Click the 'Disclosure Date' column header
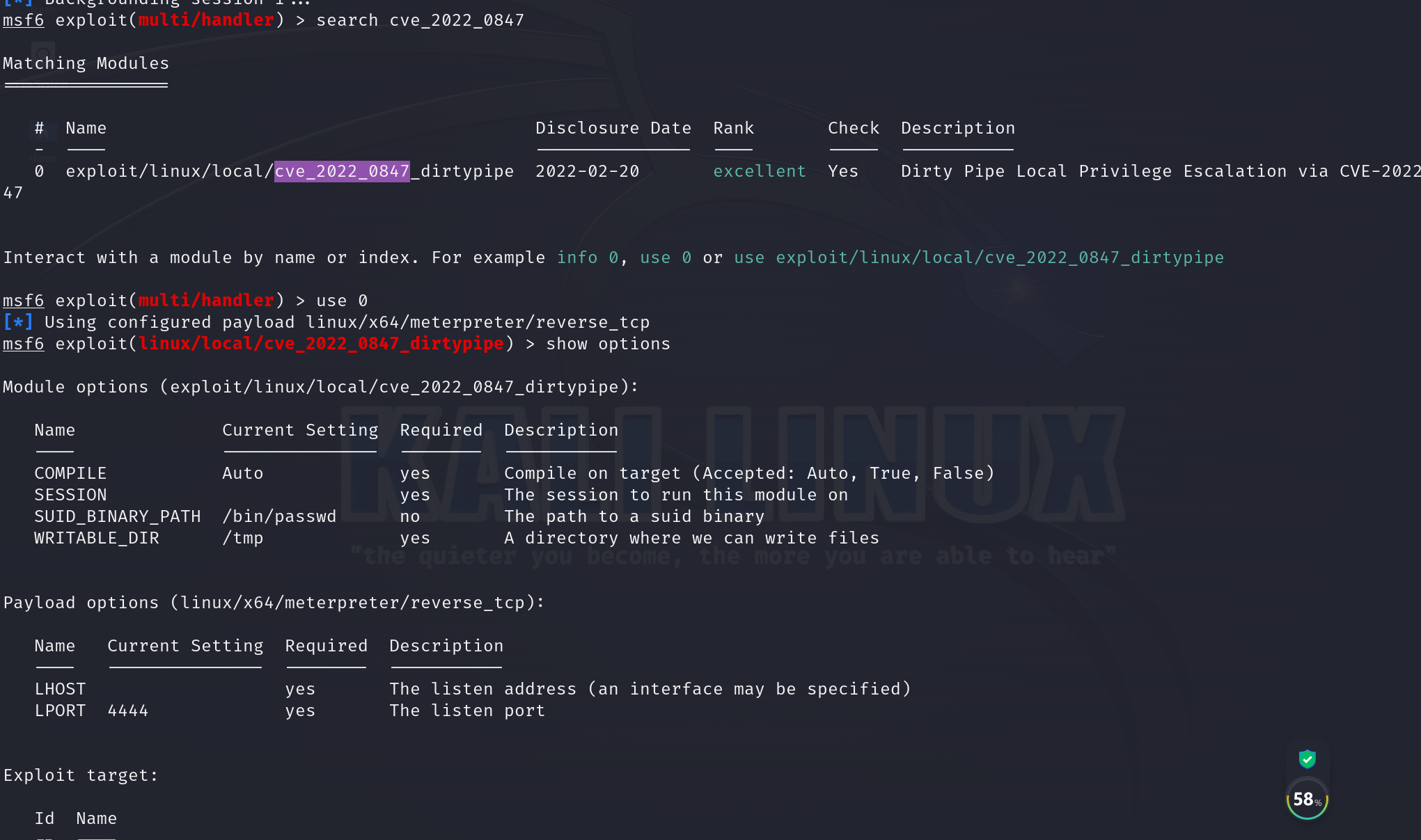The image size is (1421, 840). pyautogui.click(x=613, y=128)
